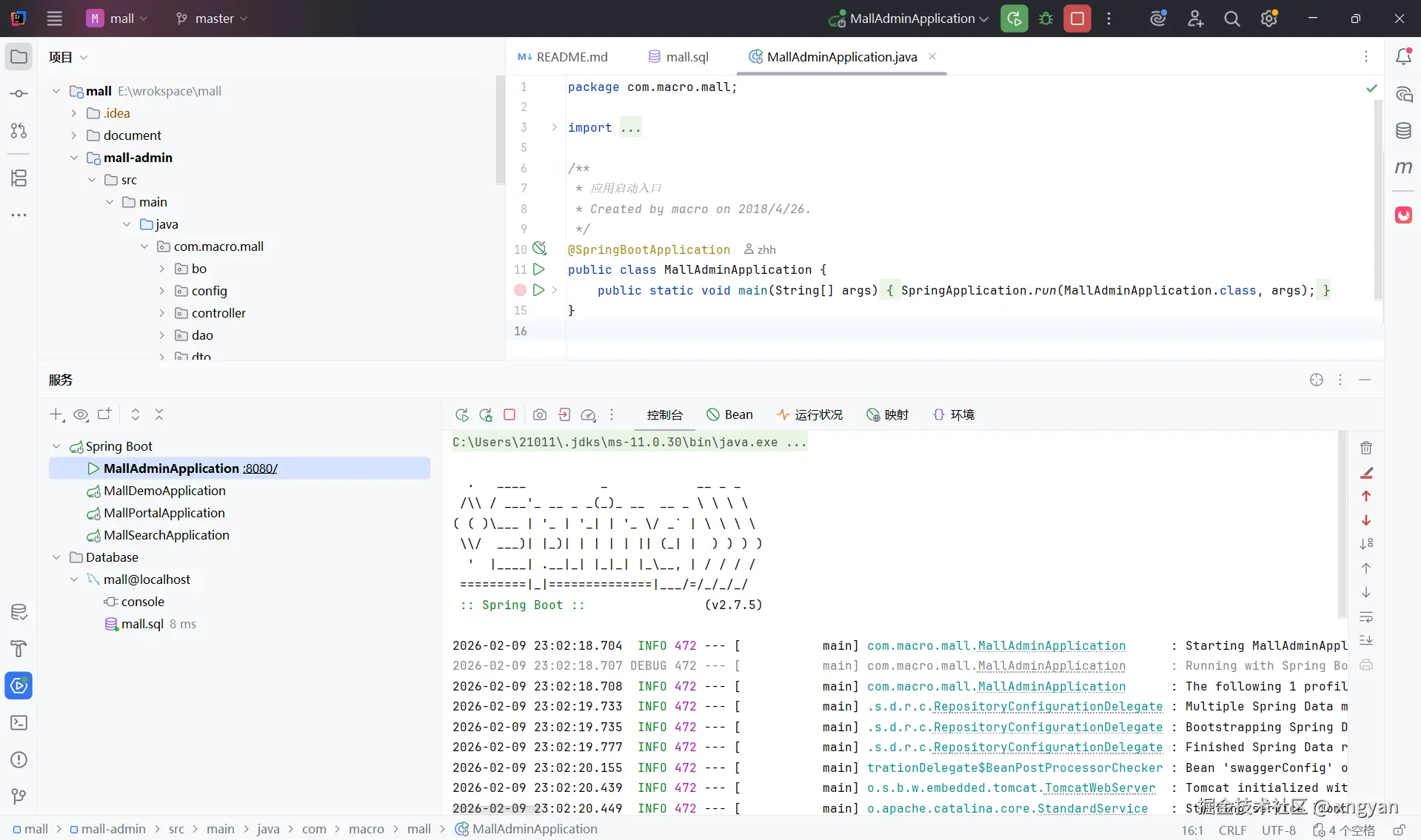The width and height of the screenshot is (1421, 840).
Task: Click the green debug bug icon in the title bar
Action: coord(1046,19)
